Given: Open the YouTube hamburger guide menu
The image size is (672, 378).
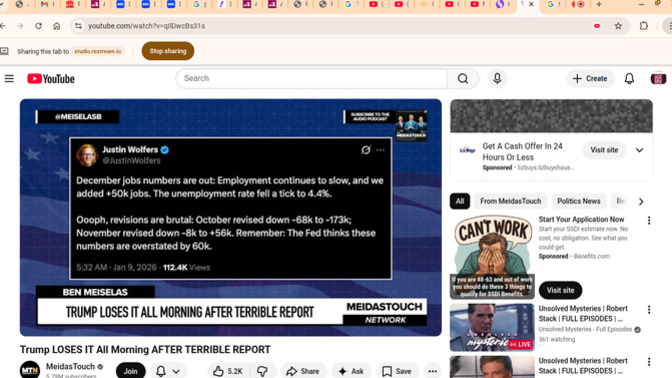Looking at the screenshot, I should click(x=9, y=79).
